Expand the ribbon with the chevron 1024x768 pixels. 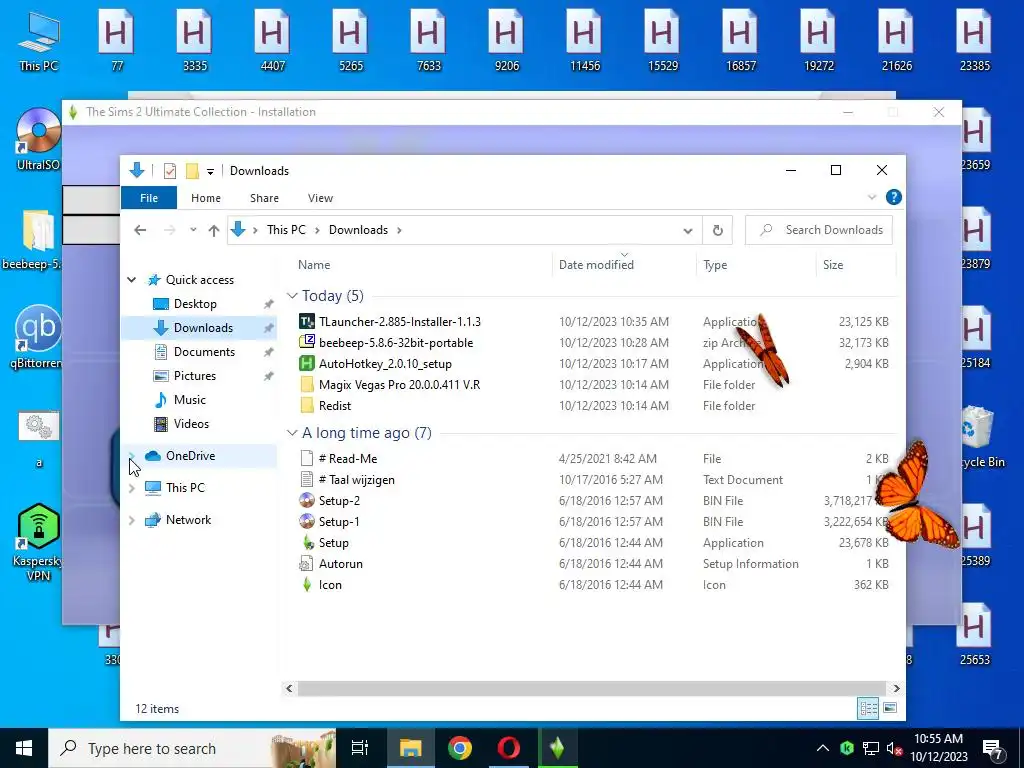click(x=872, y=197)
